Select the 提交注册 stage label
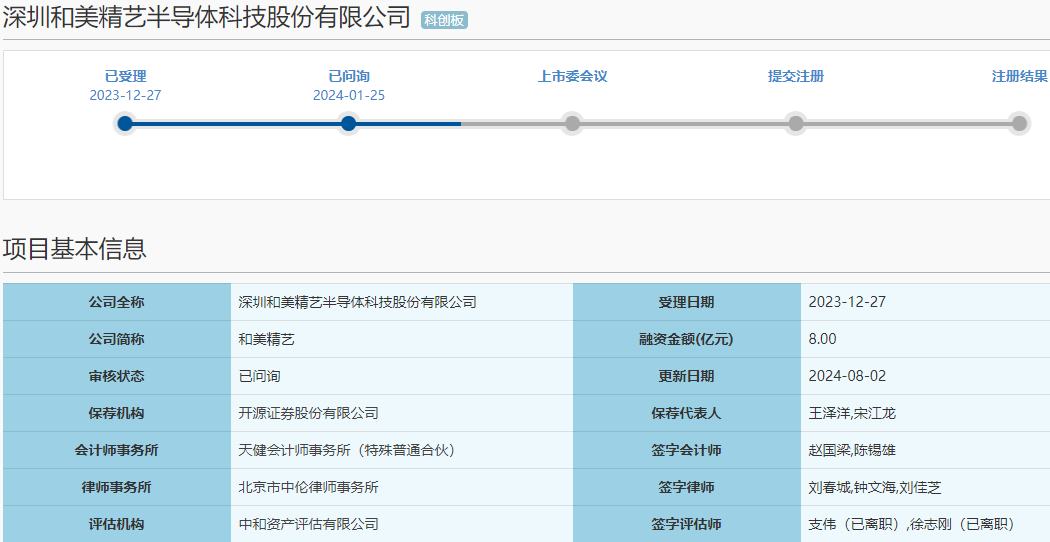Viewport: 1050px width, 542px height. [796, 77]
